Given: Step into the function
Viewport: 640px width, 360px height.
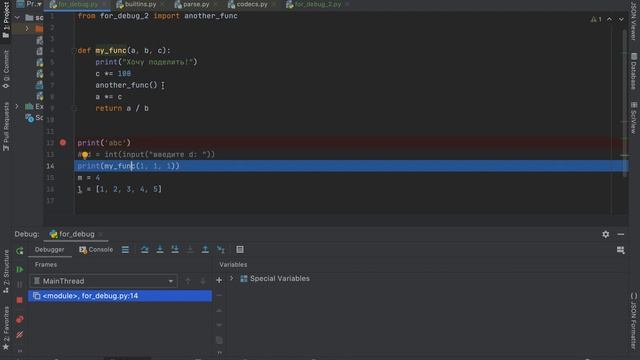Looking at the screenshot, I should tap(160, 249).
